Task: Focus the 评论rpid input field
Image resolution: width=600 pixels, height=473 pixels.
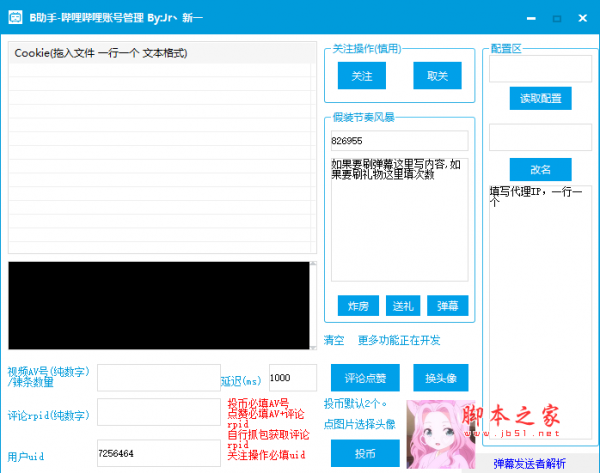Action: point(159,412)
